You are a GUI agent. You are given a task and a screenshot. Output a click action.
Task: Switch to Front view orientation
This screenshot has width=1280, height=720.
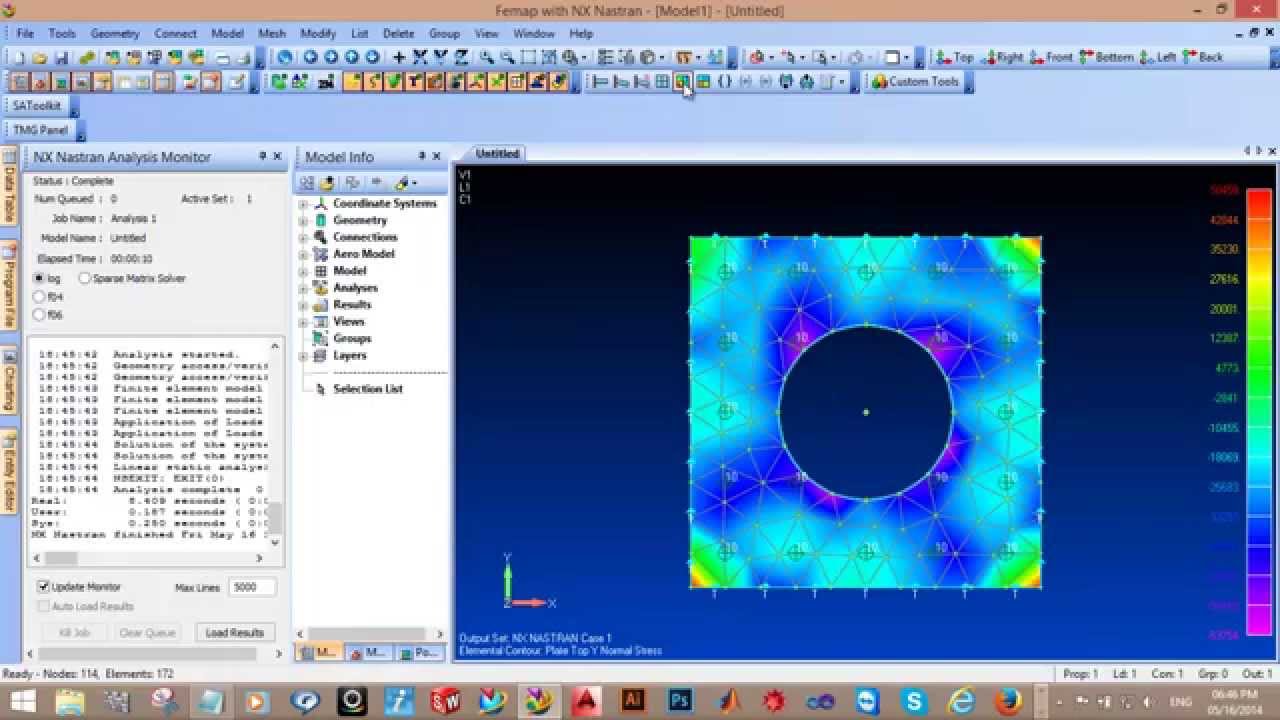coord(1052,57)
